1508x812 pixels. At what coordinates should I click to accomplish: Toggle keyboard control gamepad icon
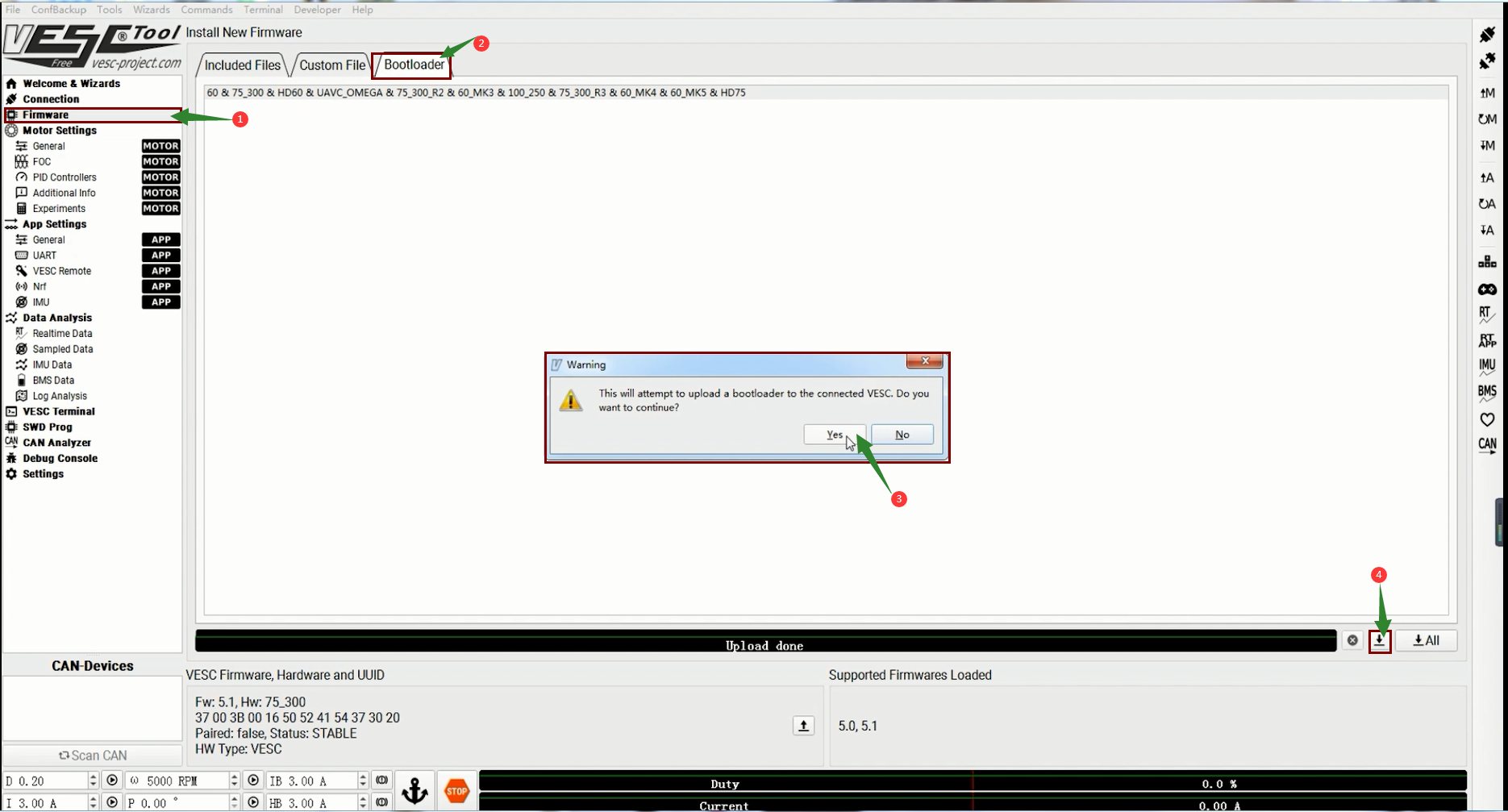[x=1487, y=289]
